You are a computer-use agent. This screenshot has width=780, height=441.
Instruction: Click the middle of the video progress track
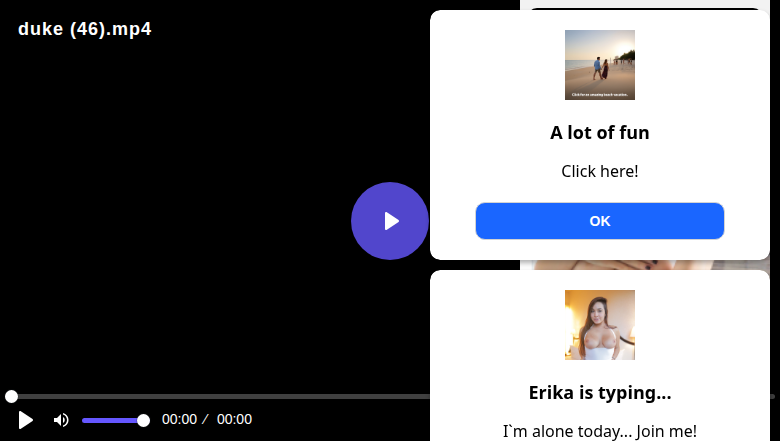pyautogui.click(x=219, y=396)
